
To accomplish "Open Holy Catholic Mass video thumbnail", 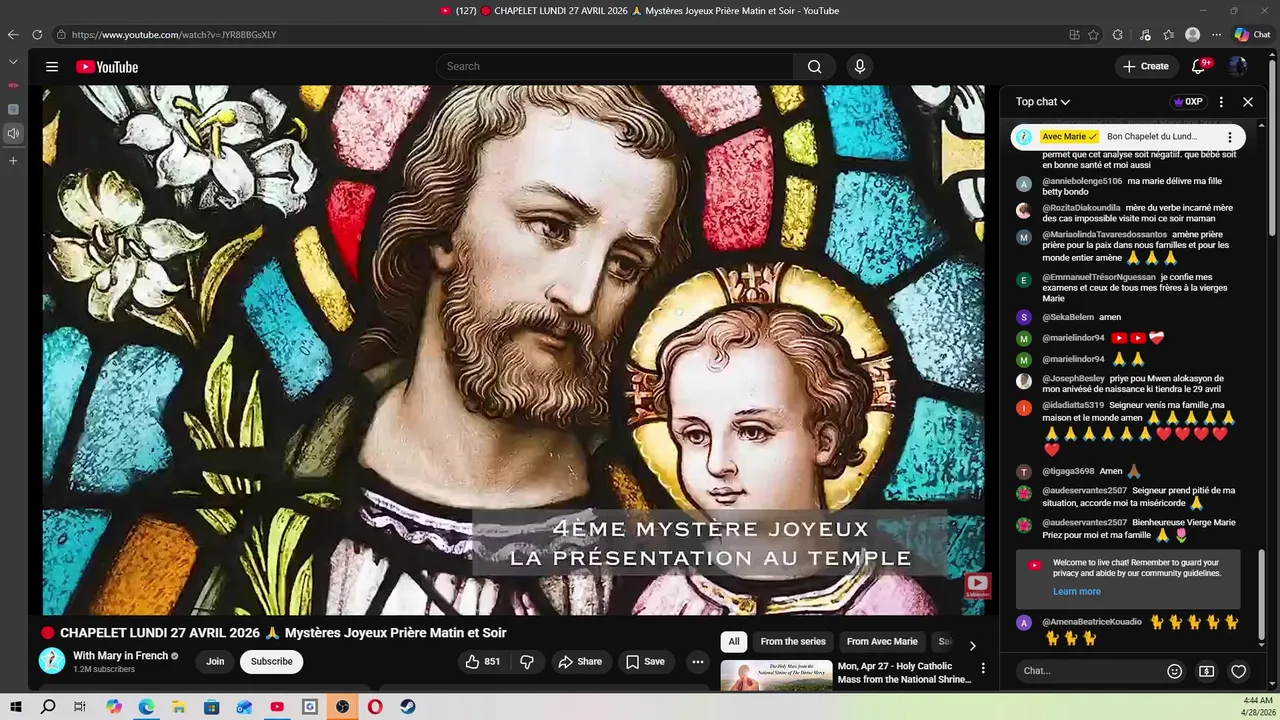I will [776, 676].
